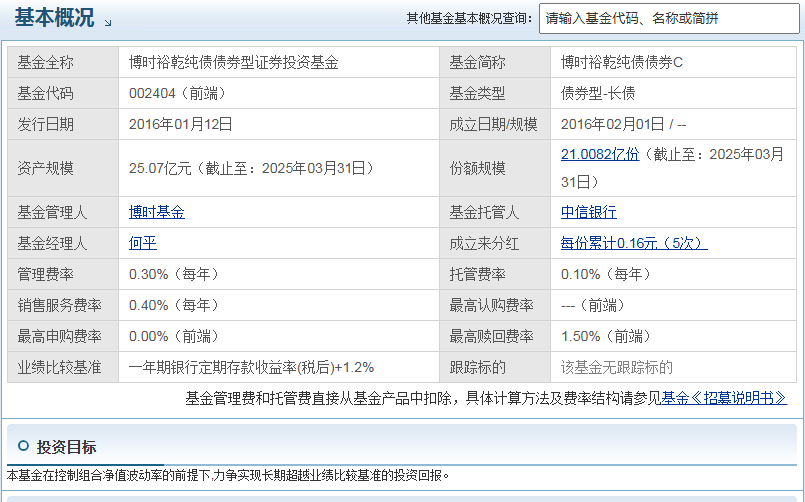Click the 发行日期 label cell

pyautogui.click(x=63, y=124)
